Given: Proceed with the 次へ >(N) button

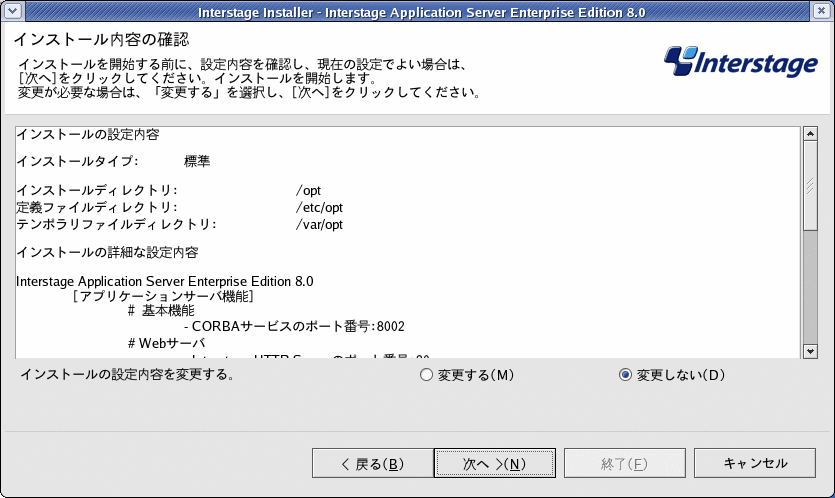Looking at the screenshot, I should (495, 463).
